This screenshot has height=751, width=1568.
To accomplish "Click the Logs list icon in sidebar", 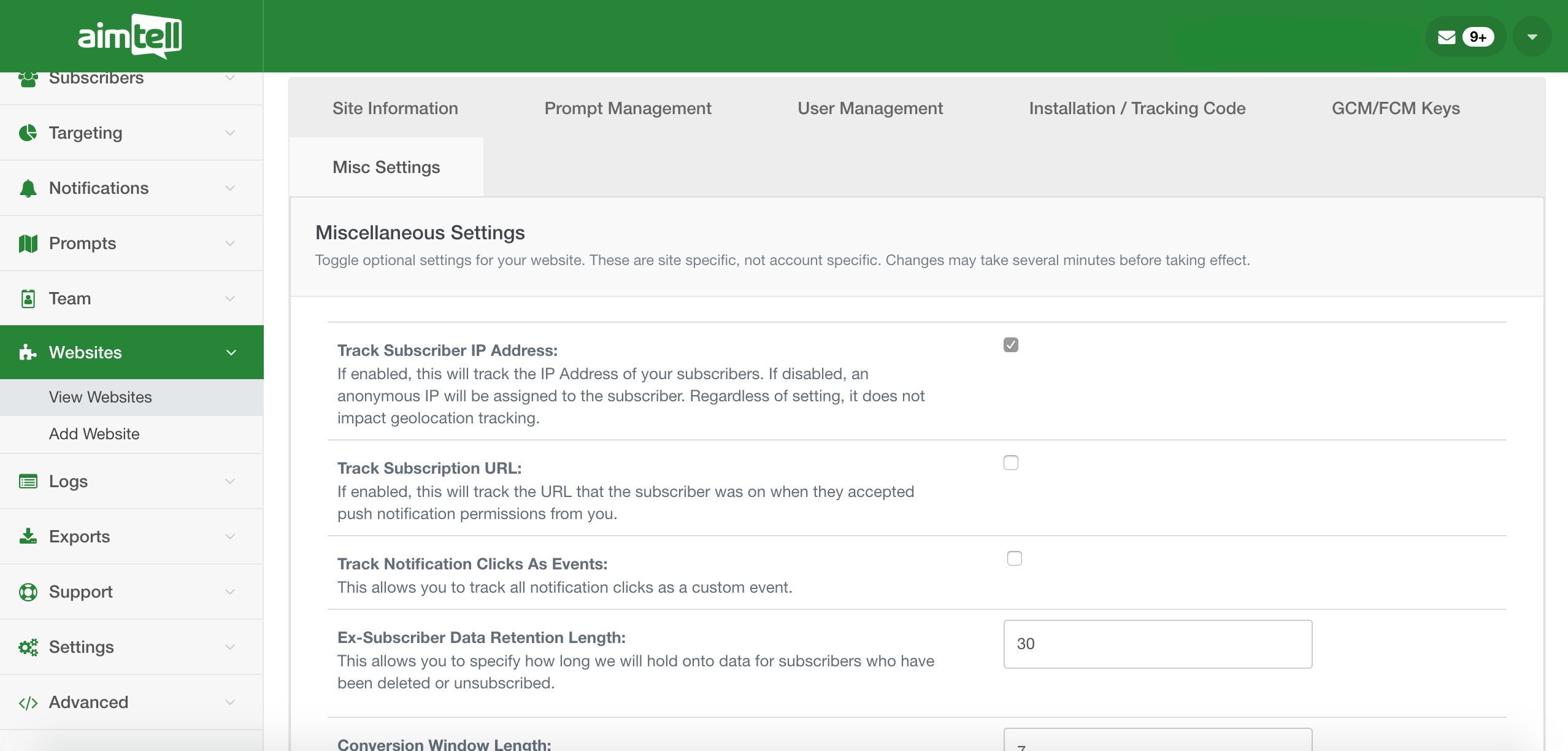I will tap(28, 482).
